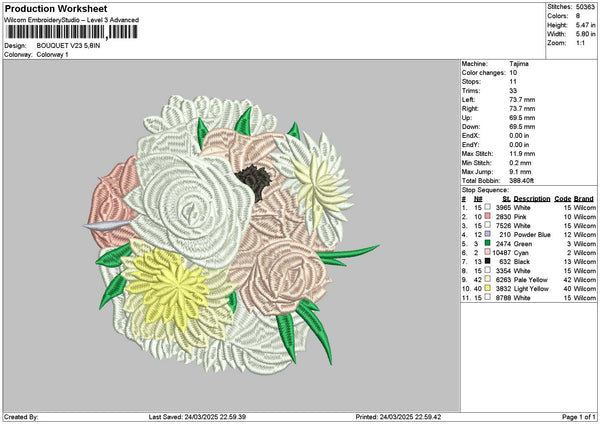Click the barcode under the worksheet title
The height and width of the screenshot is (424, 600).
71,32
